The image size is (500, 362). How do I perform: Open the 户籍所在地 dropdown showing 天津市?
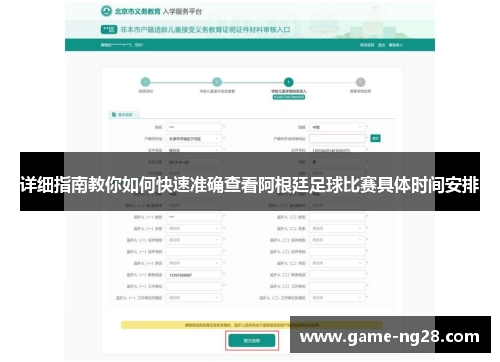[194, 139]
